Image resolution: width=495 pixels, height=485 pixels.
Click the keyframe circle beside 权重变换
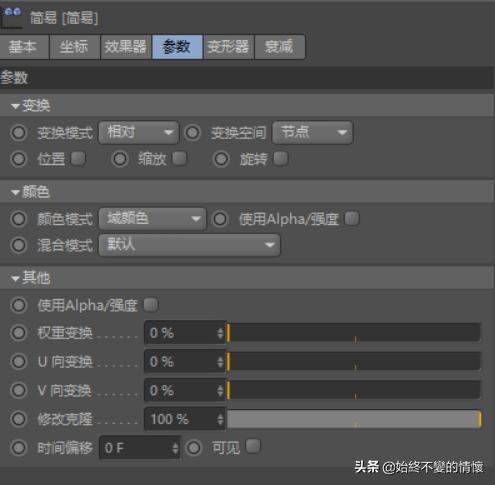[x=19, y=333]
